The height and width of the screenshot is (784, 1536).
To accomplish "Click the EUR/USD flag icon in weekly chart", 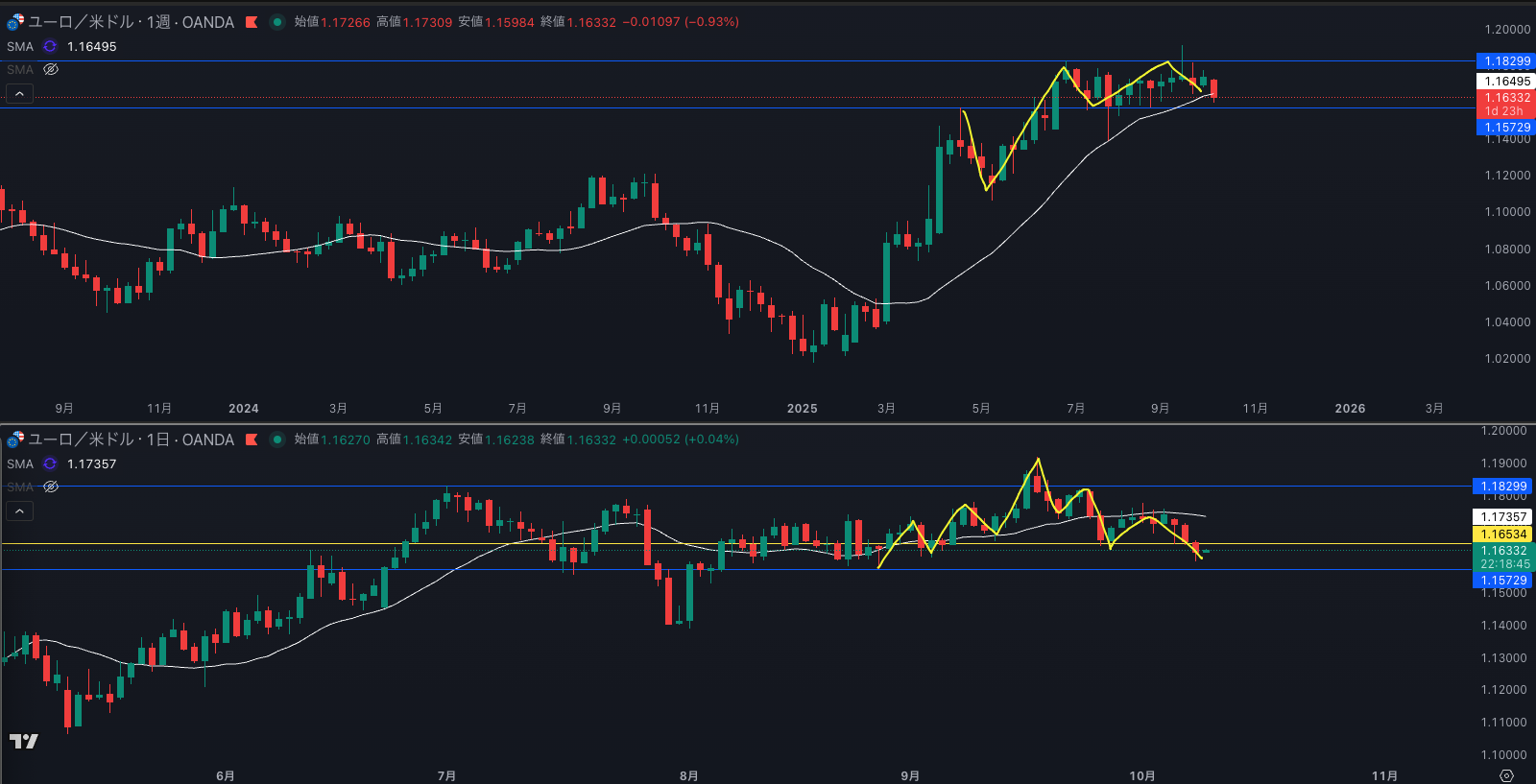I will pos(15,21).
